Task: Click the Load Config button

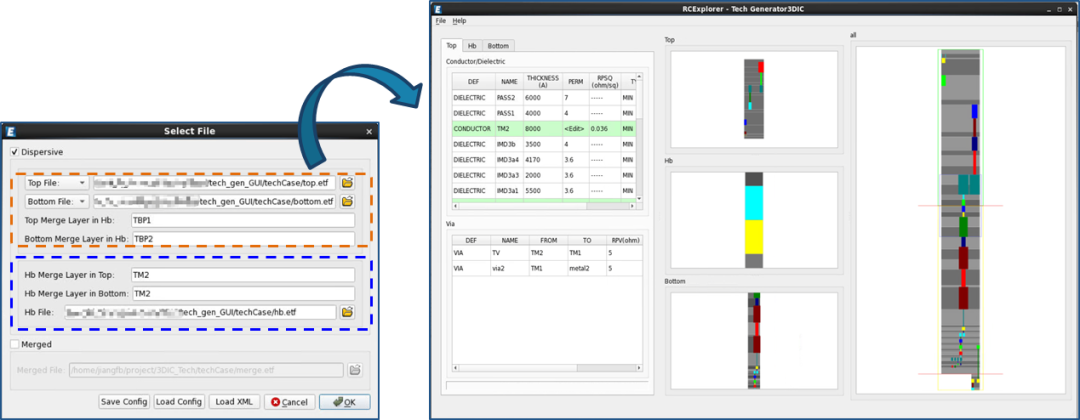Action: click(179, 402)
